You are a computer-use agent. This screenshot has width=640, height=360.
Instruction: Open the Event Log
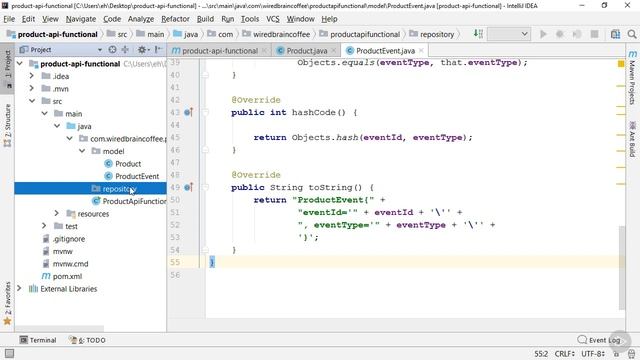(599, 340)
